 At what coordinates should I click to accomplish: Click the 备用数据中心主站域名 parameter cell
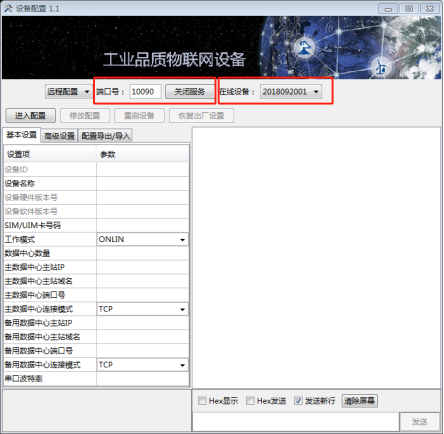click(x=142, y=337)
